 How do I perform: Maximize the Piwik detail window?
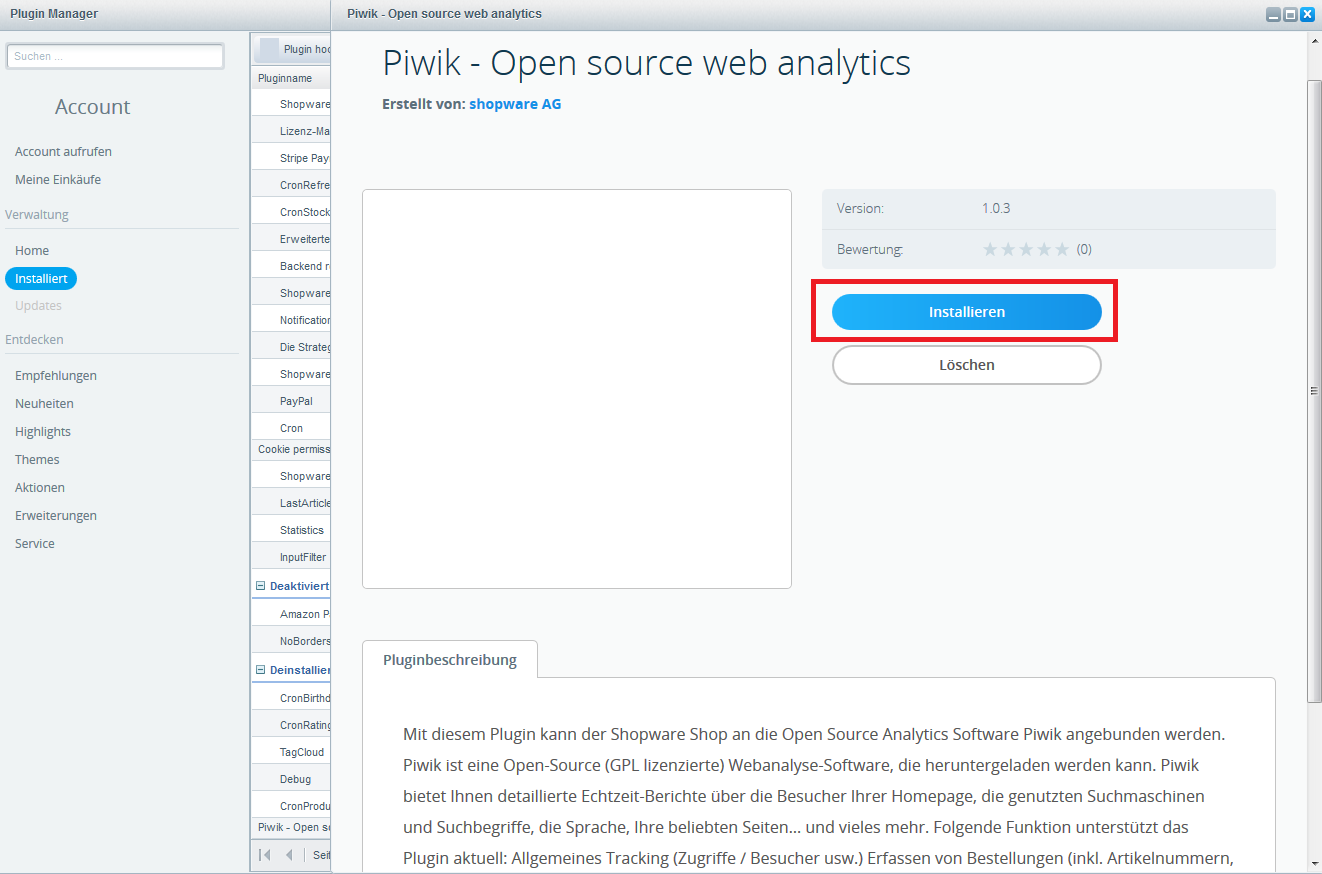tap(1290, 15)
